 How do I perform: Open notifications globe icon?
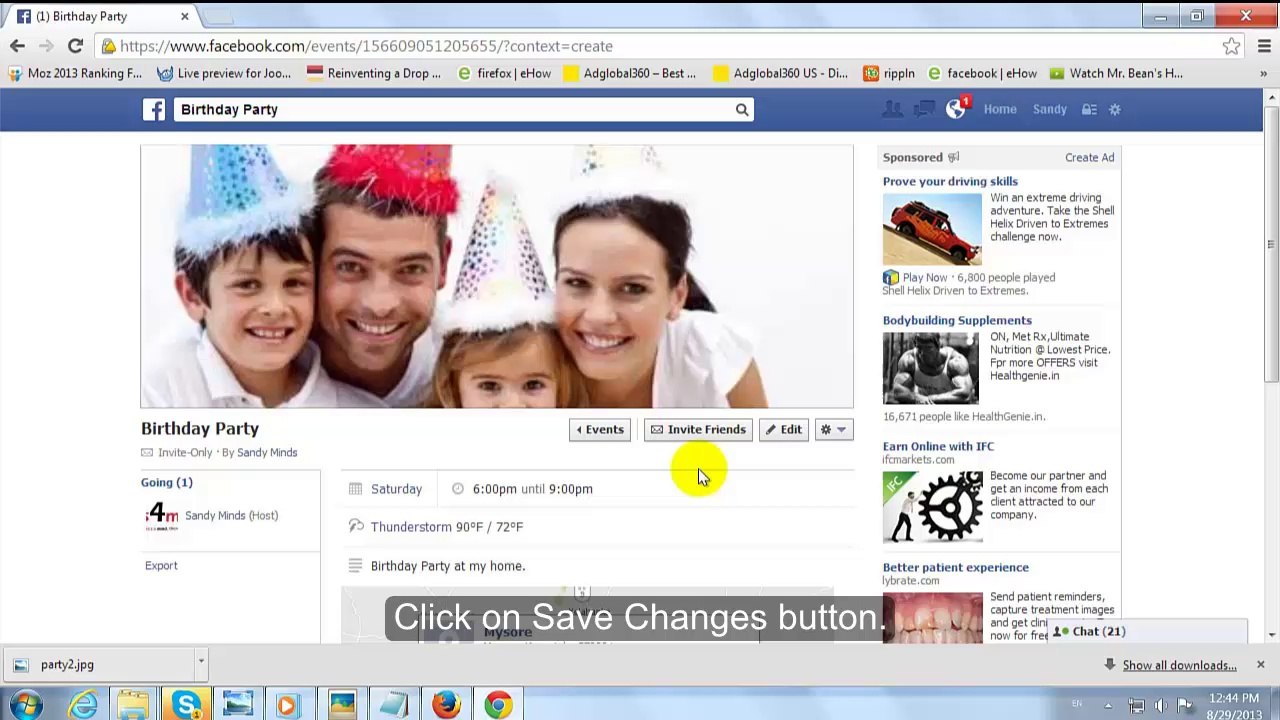pyautogui.click(x=956, y=109)
